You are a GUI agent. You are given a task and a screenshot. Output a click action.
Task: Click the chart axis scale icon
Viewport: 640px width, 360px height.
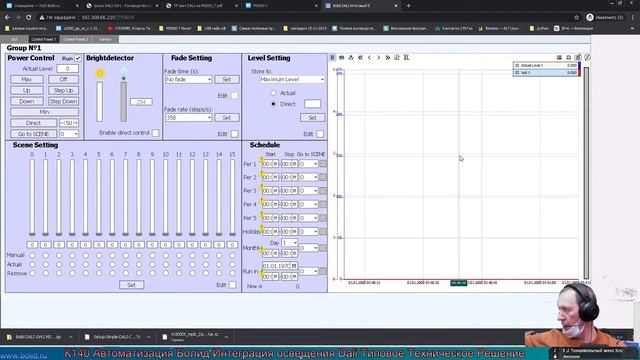pos(397,58)
